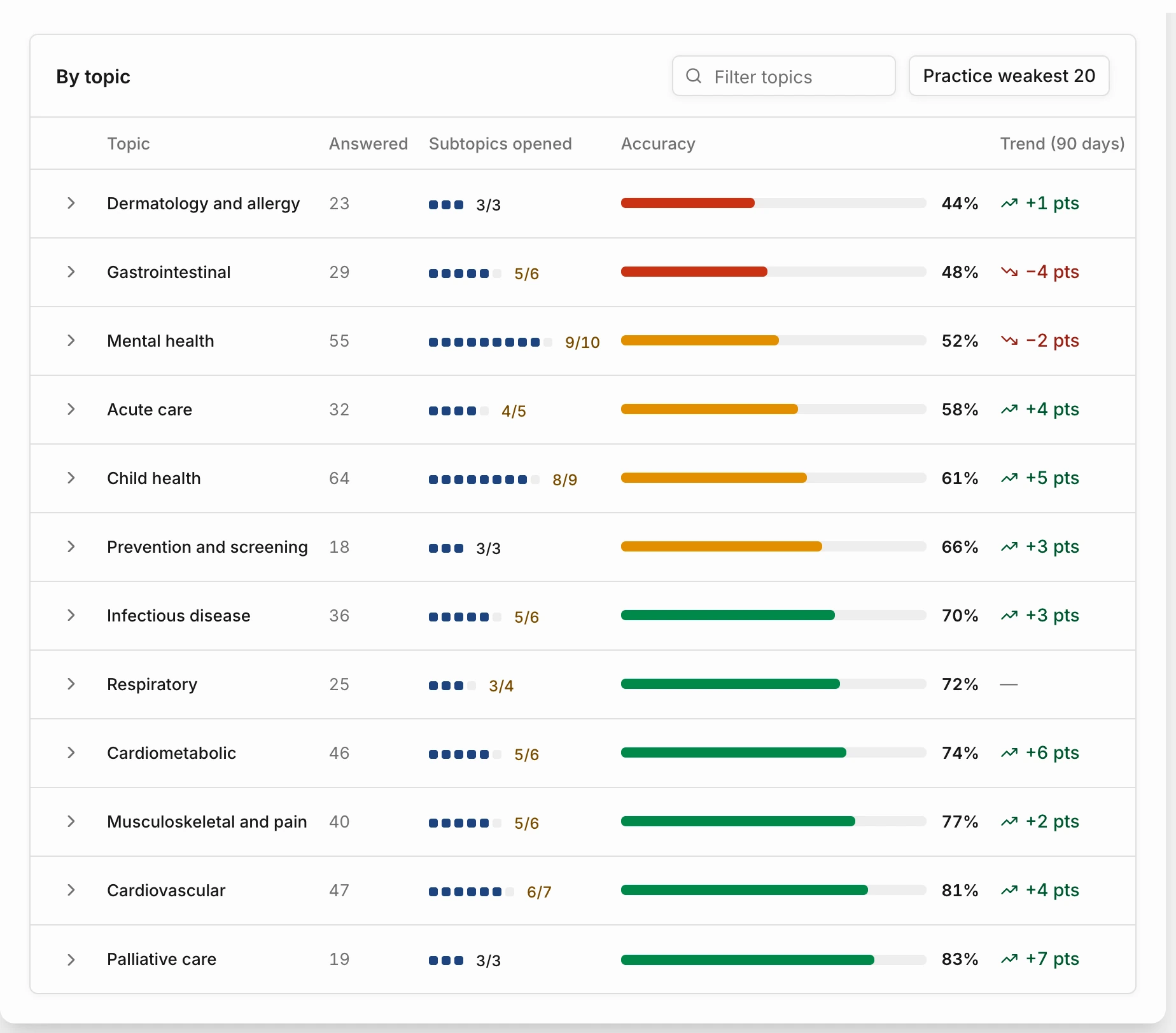
Task: Select the Acute care topic name
Action: [150, 410]
